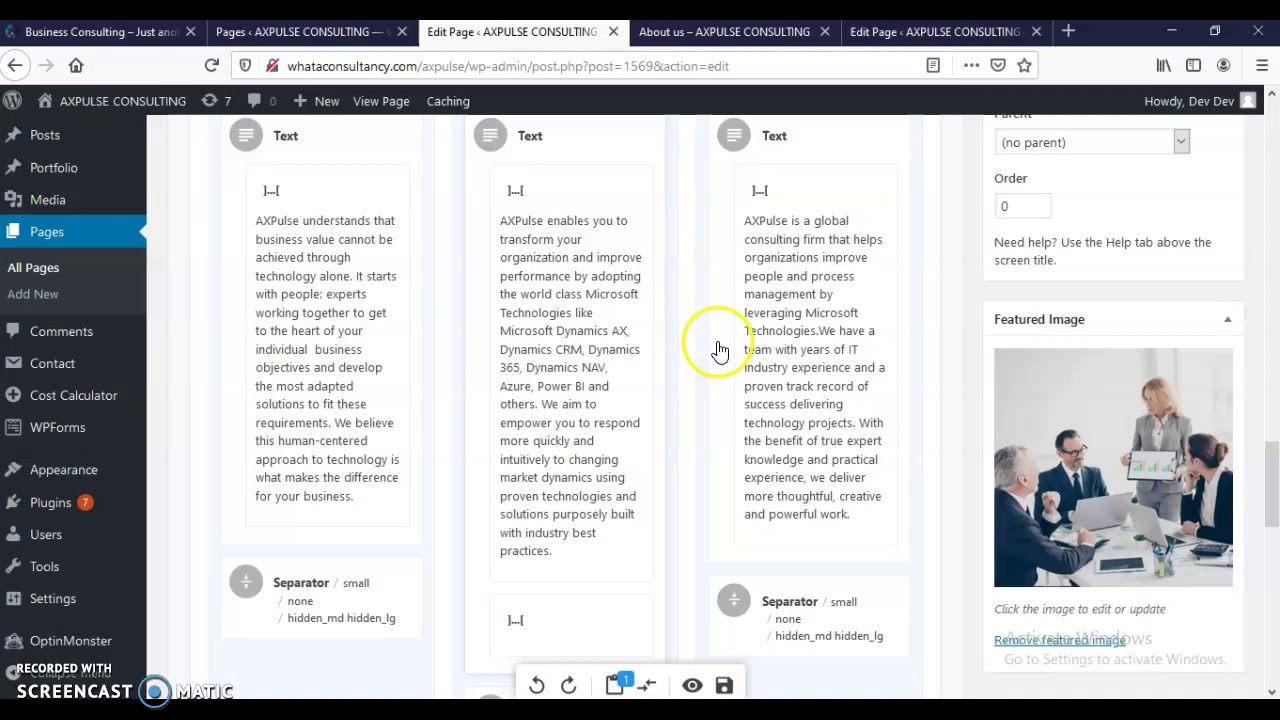Select middle column Text element icon

click(490, 135)
